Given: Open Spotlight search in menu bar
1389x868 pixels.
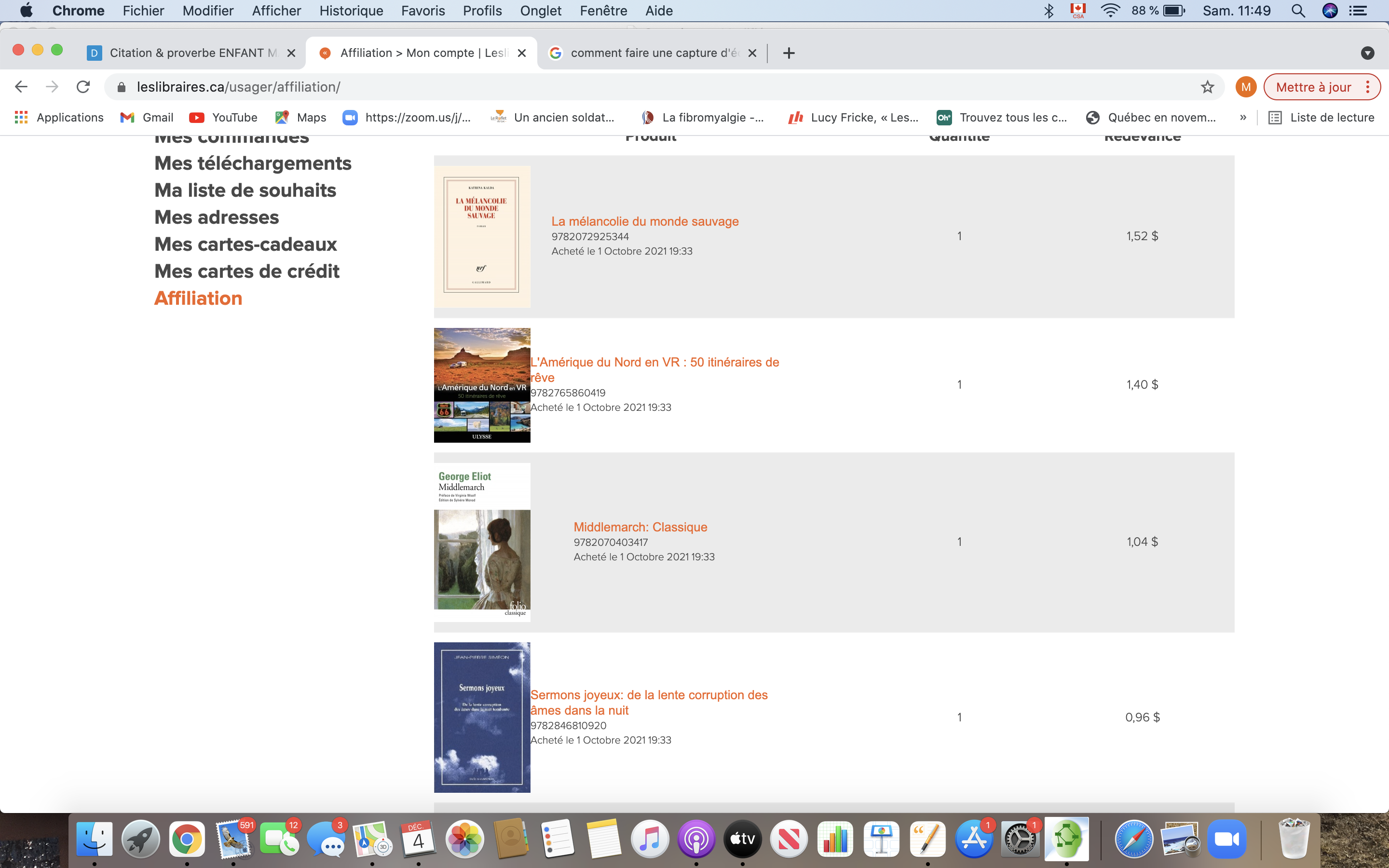Looking at the screenshot, I should click(1298, 10).
